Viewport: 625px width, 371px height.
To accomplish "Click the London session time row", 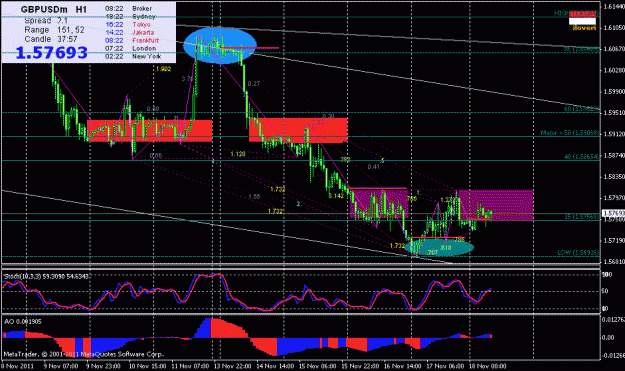I will click(130, 48).
